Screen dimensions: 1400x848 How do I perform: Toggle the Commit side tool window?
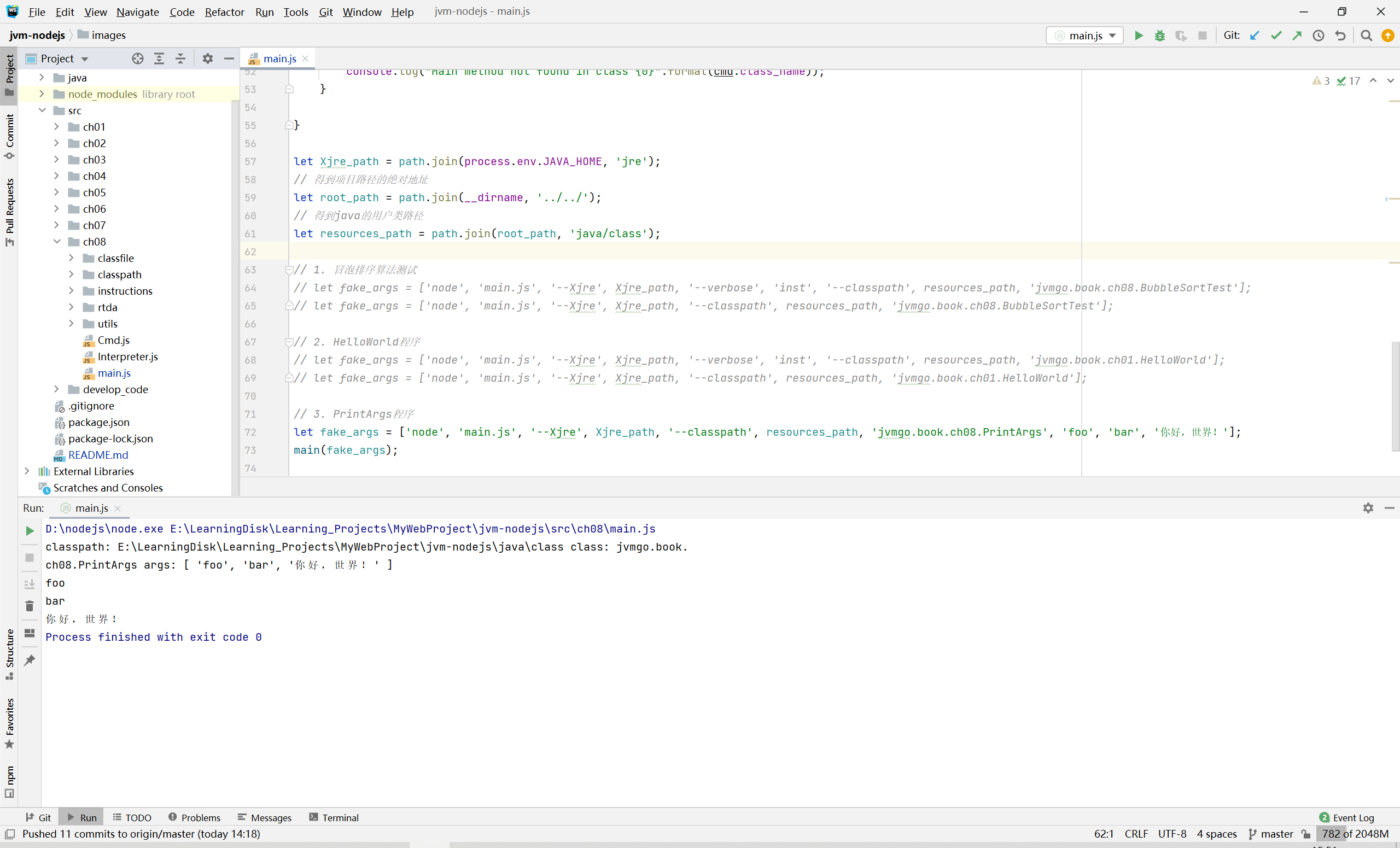pos(9,136)
